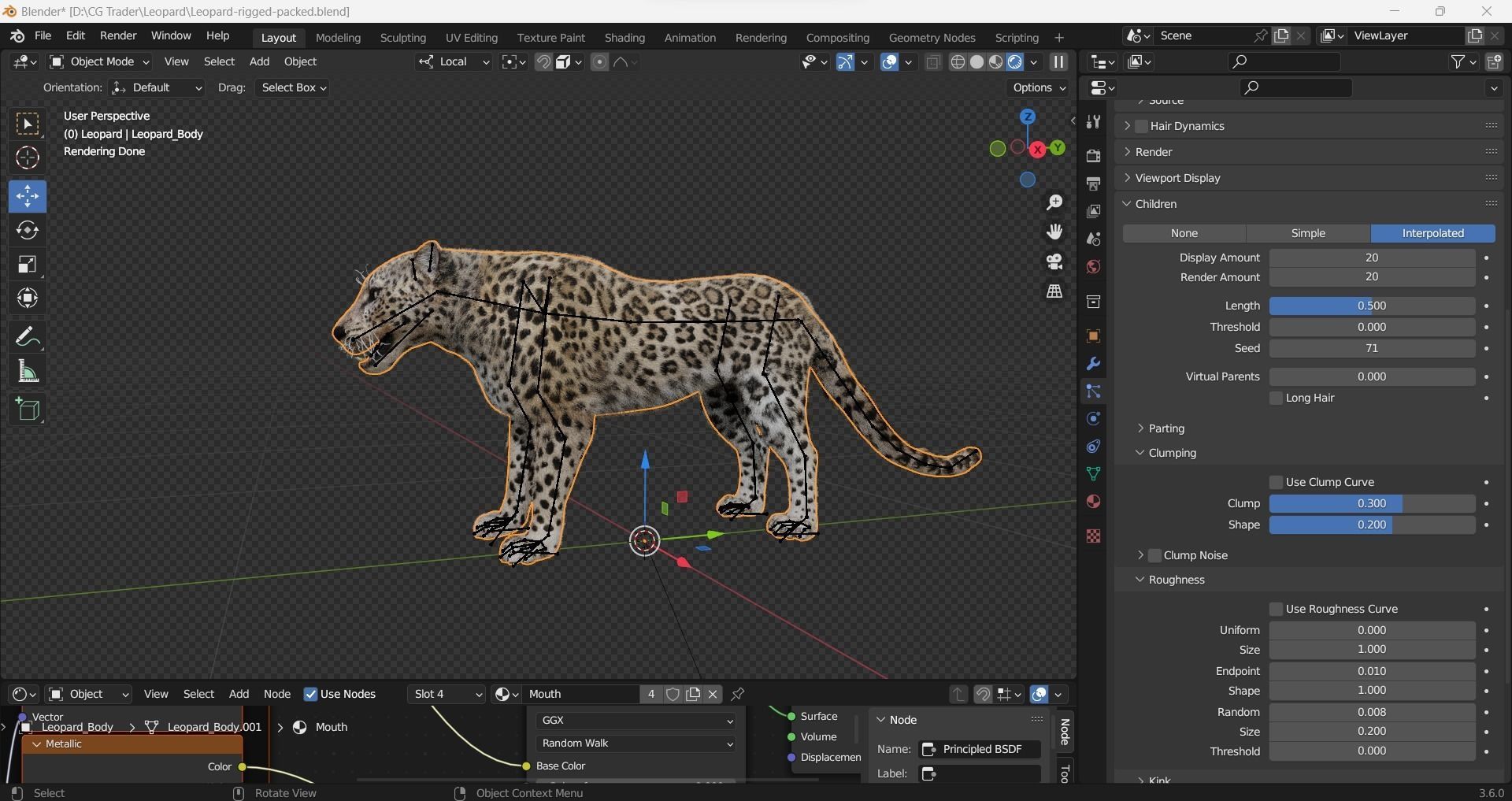Screen dimensions: 1512x801
Task: Switch to the Animation workspace tab
Action: (x=690, y=38)
